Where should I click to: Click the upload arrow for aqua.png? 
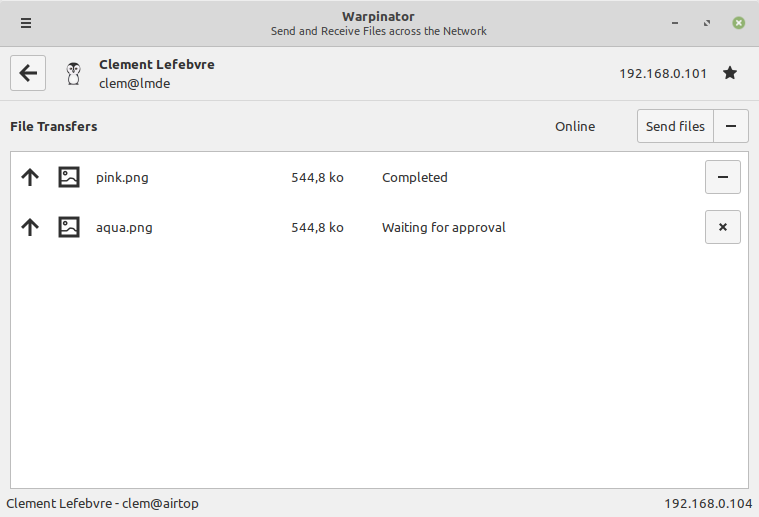point(30,228)
